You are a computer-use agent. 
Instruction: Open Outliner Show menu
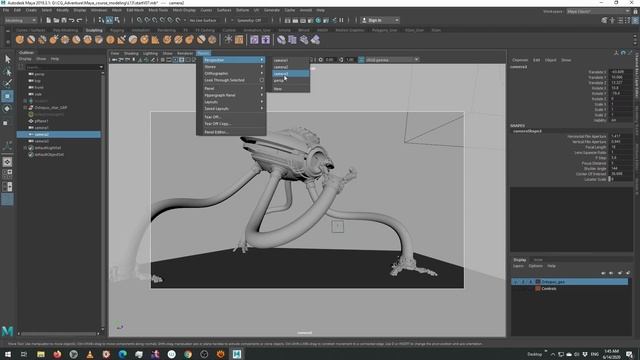coord(41,59)
